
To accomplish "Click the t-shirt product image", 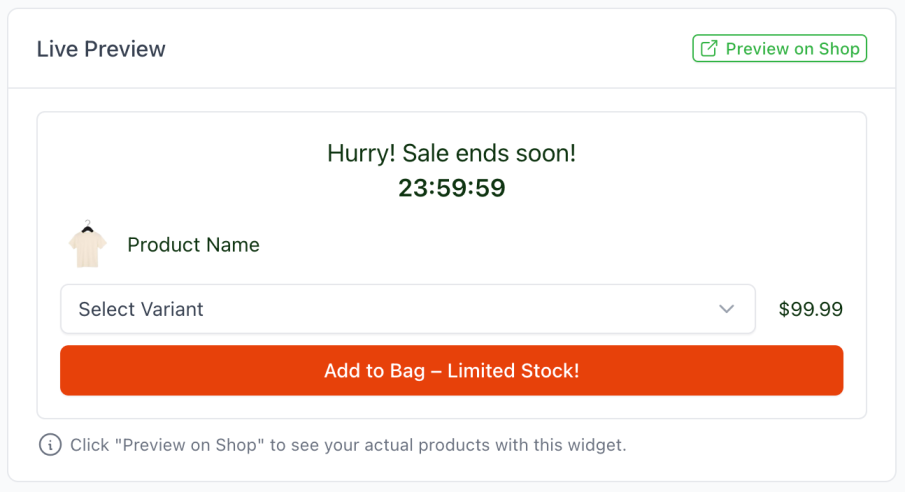I will tap(87, 248).
